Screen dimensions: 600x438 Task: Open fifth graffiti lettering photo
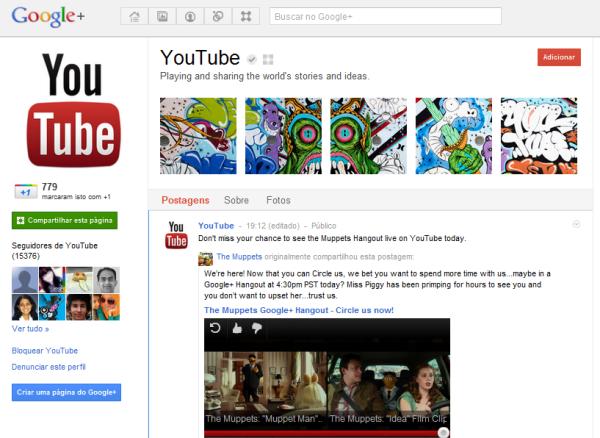click(x=539, y=136)
